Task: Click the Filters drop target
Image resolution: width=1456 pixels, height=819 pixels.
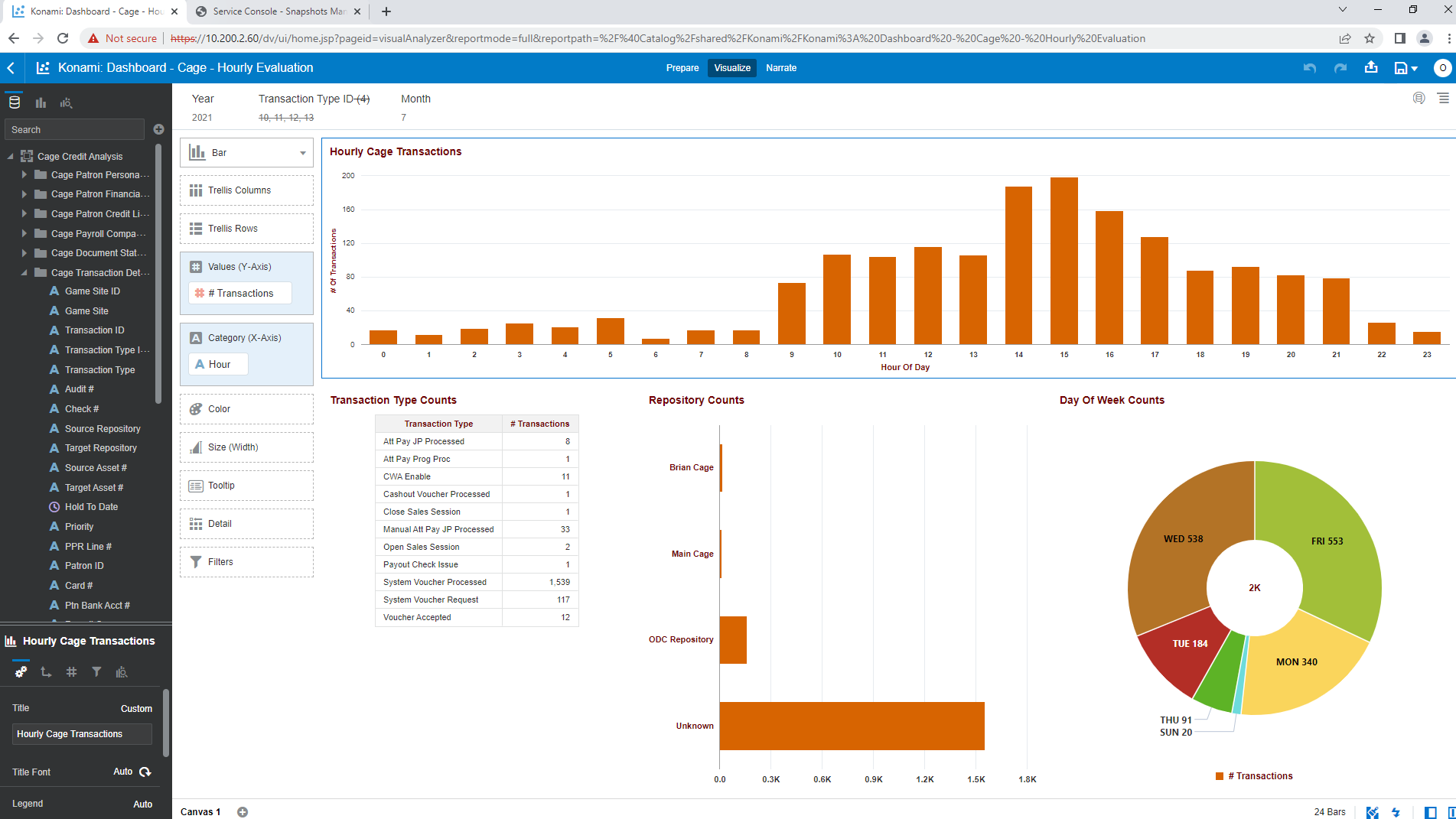Action: click(x=246, y=562)
